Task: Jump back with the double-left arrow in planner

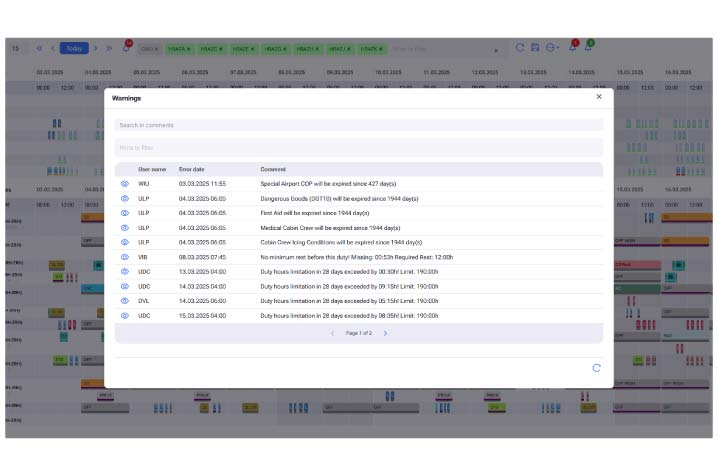Action: point(39,49)
